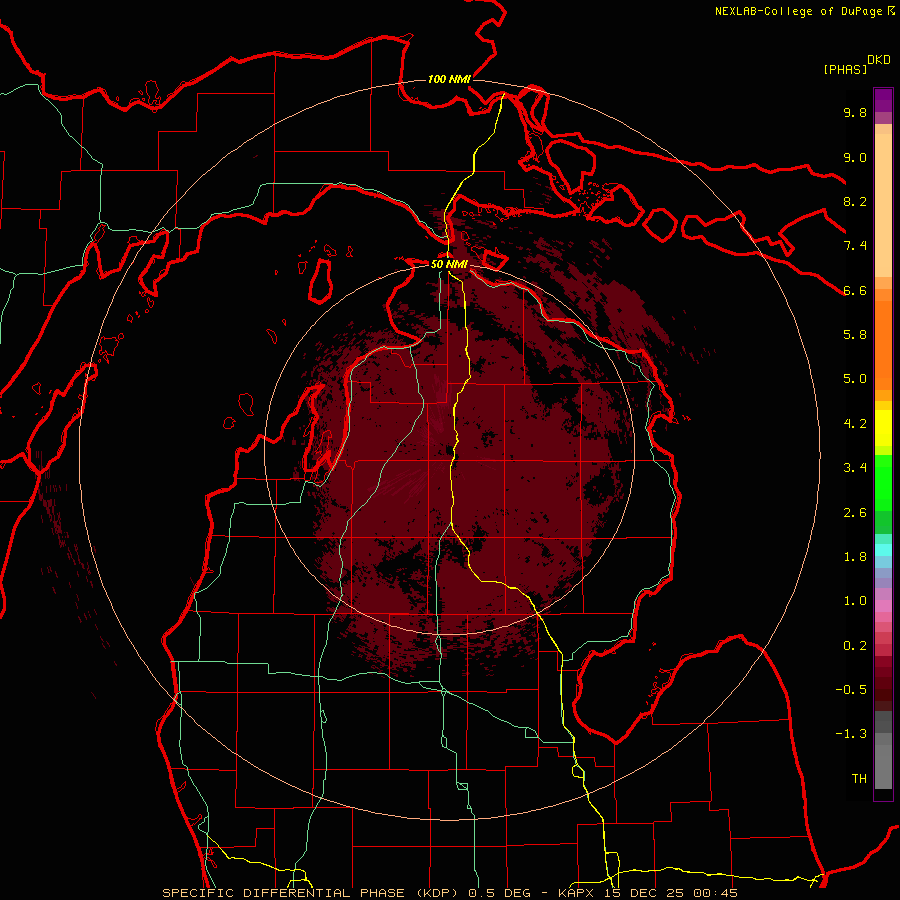Click the TH label on the color scale
Screen dimensions: 900x900
[859, 779]
